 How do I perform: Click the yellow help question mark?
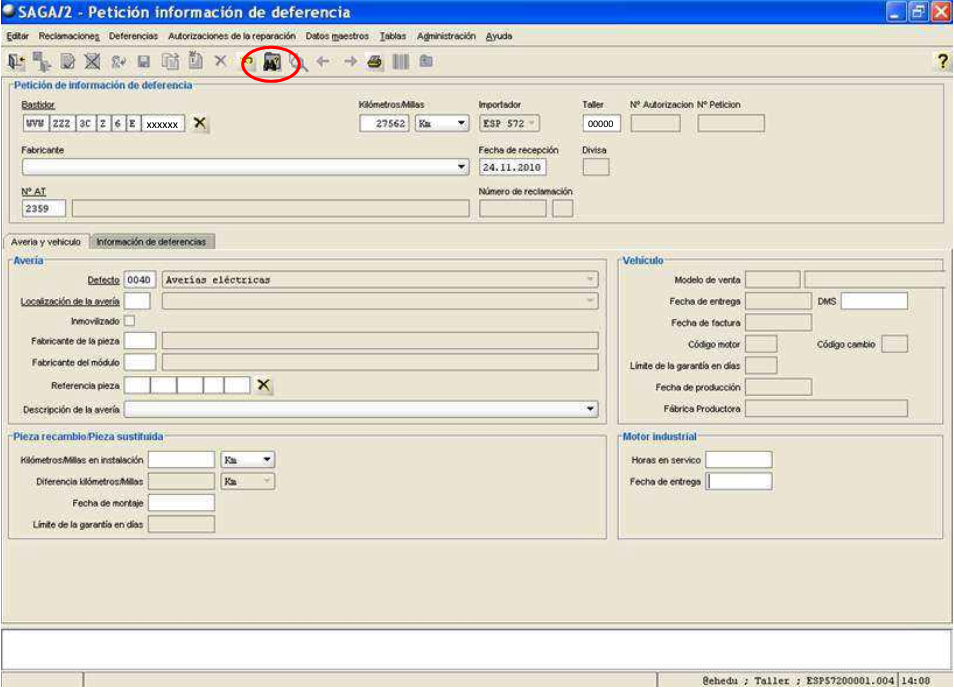pos(942,61)
